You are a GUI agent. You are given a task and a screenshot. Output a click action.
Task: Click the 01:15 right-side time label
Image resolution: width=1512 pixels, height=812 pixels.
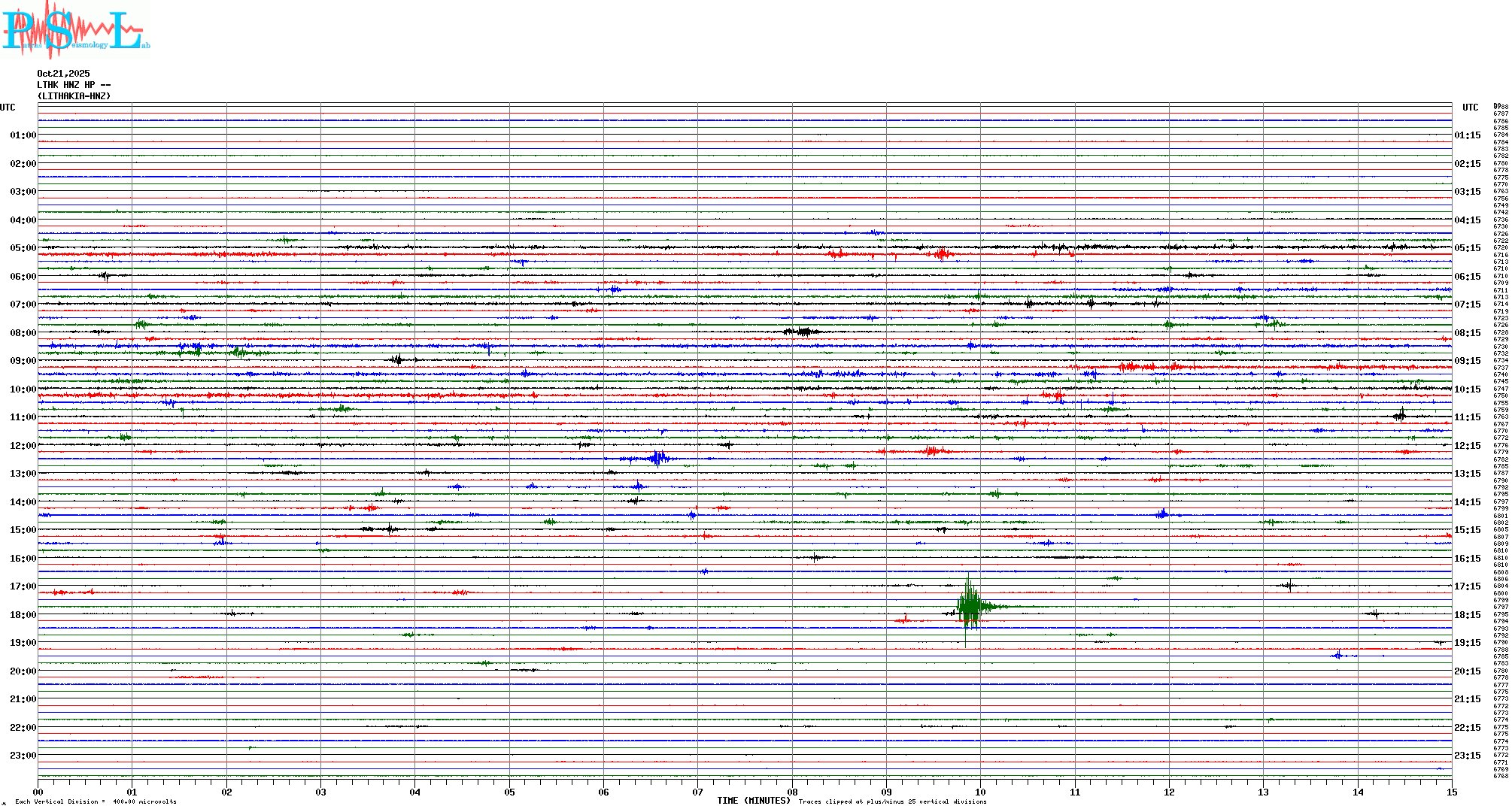click(x=1467, y=135)
